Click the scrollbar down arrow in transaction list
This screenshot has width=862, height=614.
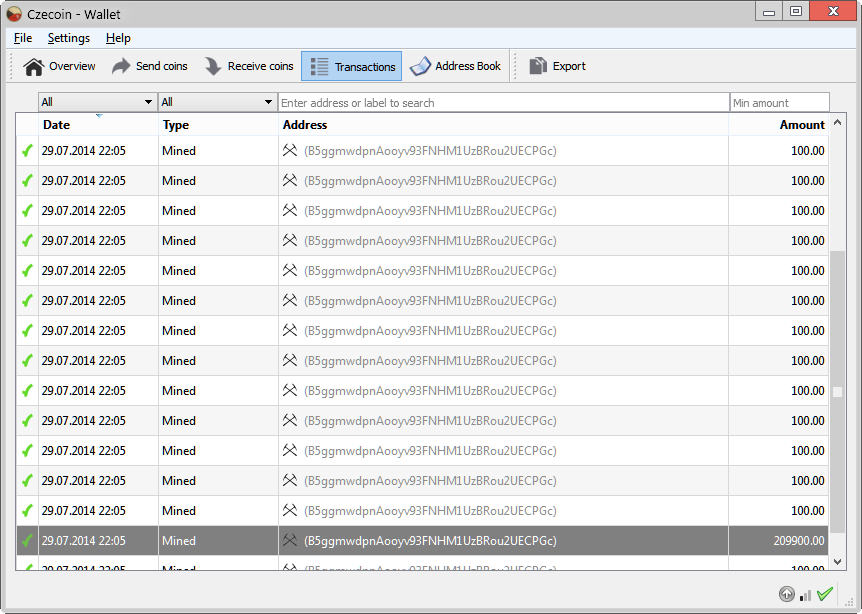837,562
